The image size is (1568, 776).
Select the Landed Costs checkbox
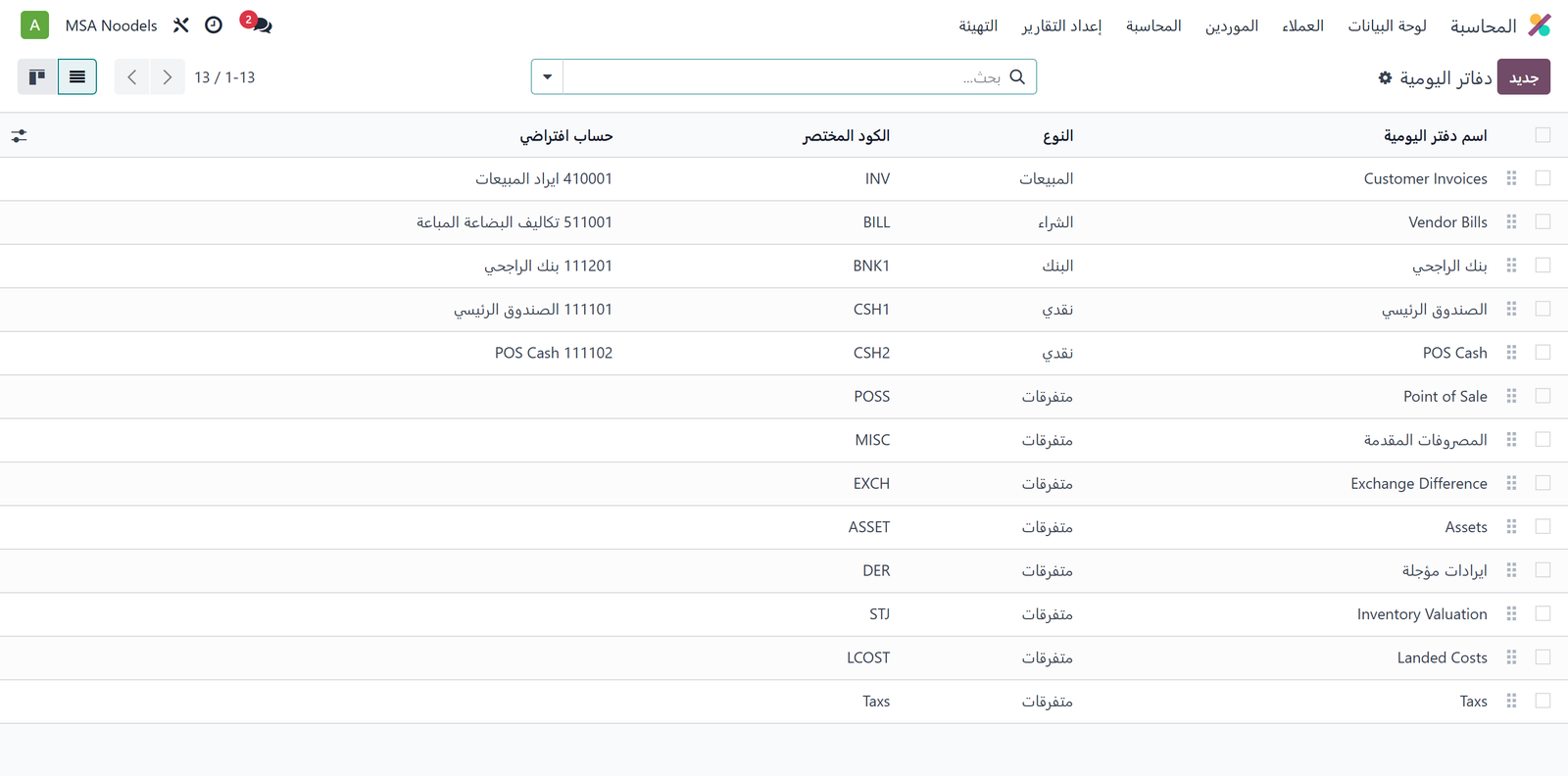(x=1543, y=657)
